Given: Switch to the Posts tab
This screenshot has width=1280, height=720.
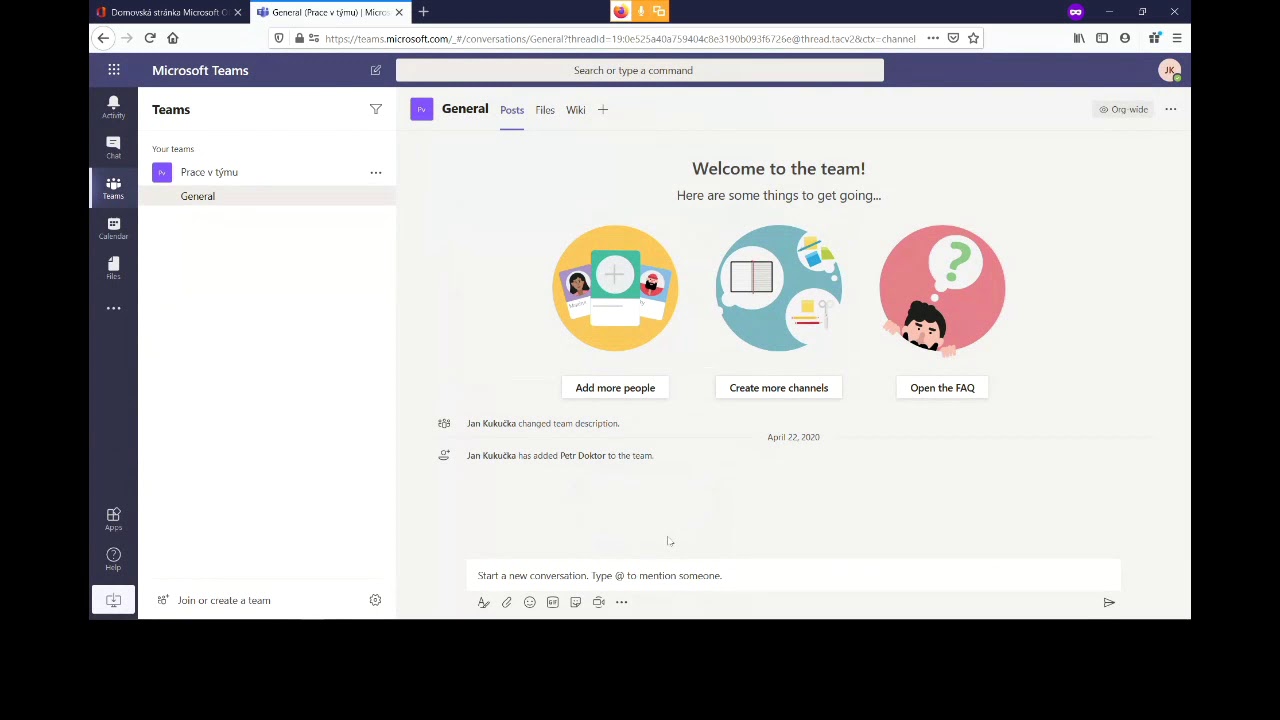Looking at the screenshot, I should [x=512, y=110].
